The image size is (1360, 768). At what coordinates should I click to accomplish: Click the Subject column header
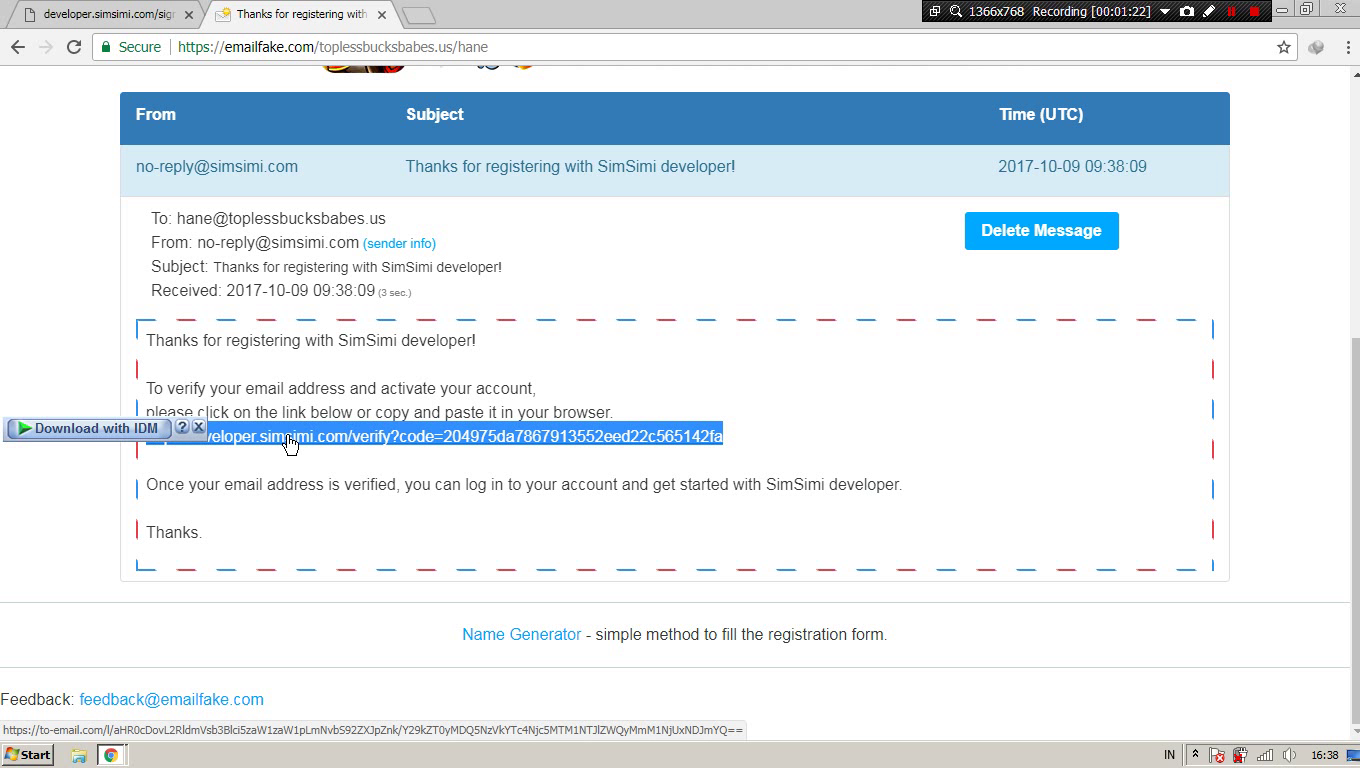pyautogui.click(x=435, y=114)
